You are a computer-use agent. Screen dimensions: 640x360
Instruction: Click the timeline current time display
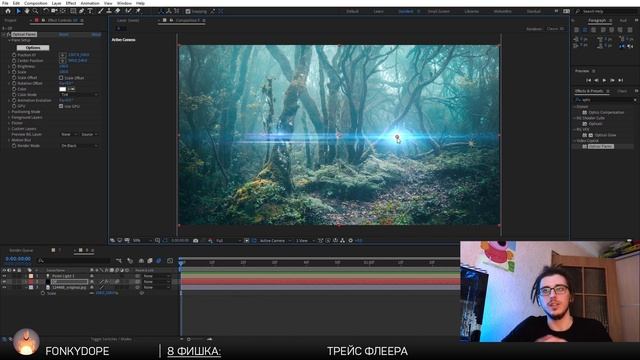click(18, 259)
